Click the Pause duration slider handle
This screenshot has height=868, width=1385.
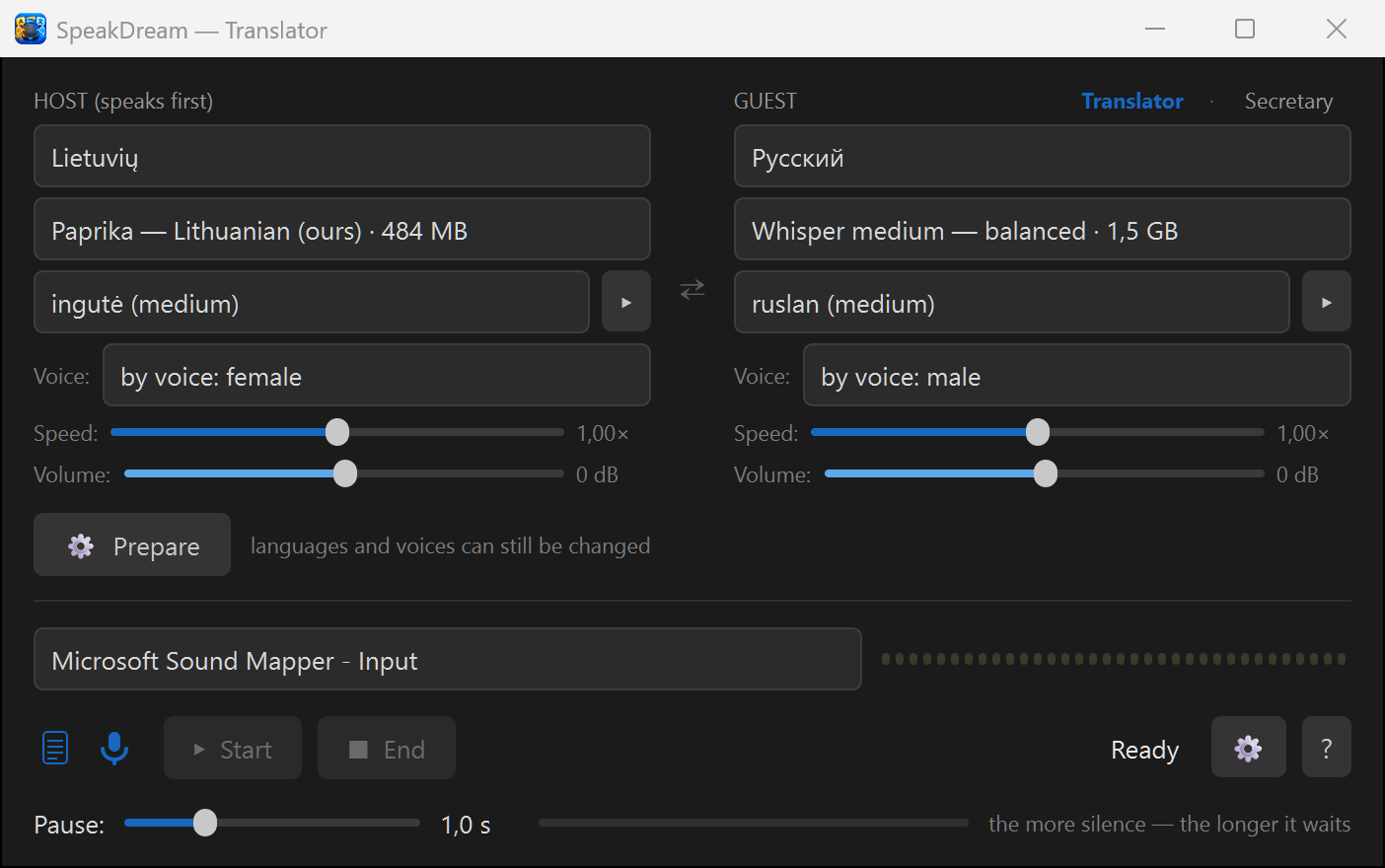tap(205, 823)
